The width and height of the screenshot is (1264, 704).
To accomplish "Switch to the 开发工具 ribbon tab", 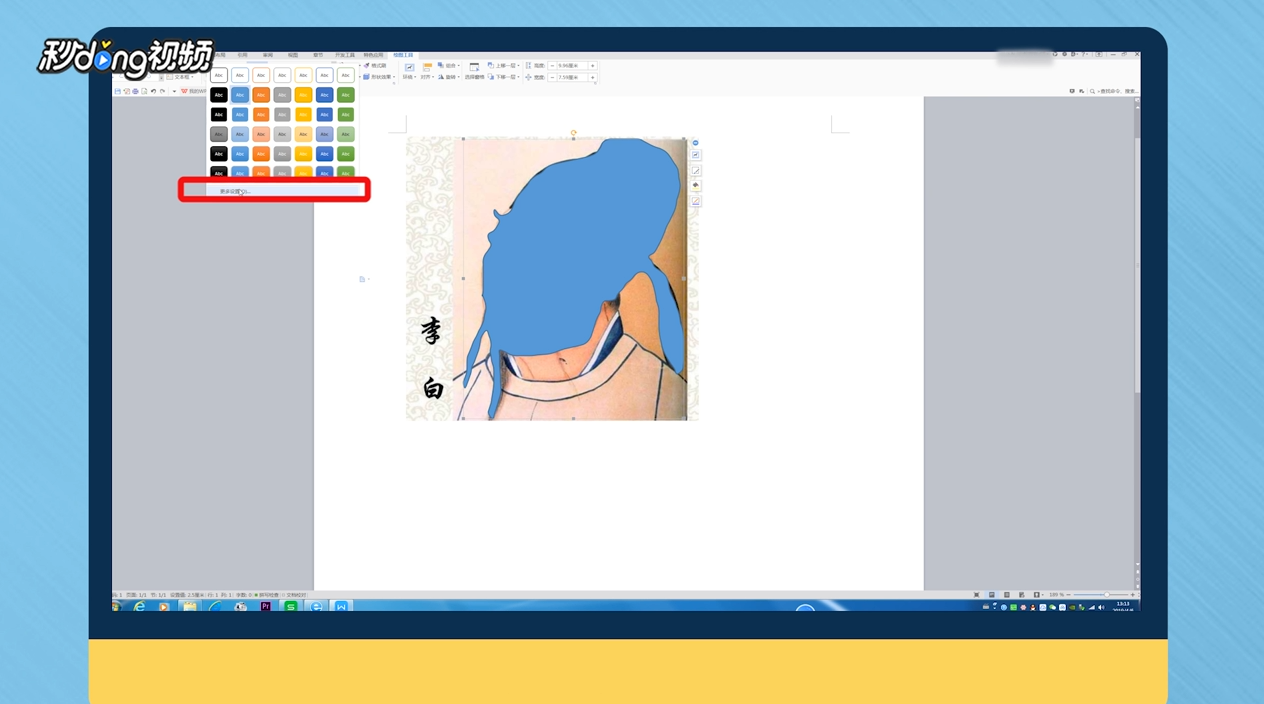I will pos(345,55).
